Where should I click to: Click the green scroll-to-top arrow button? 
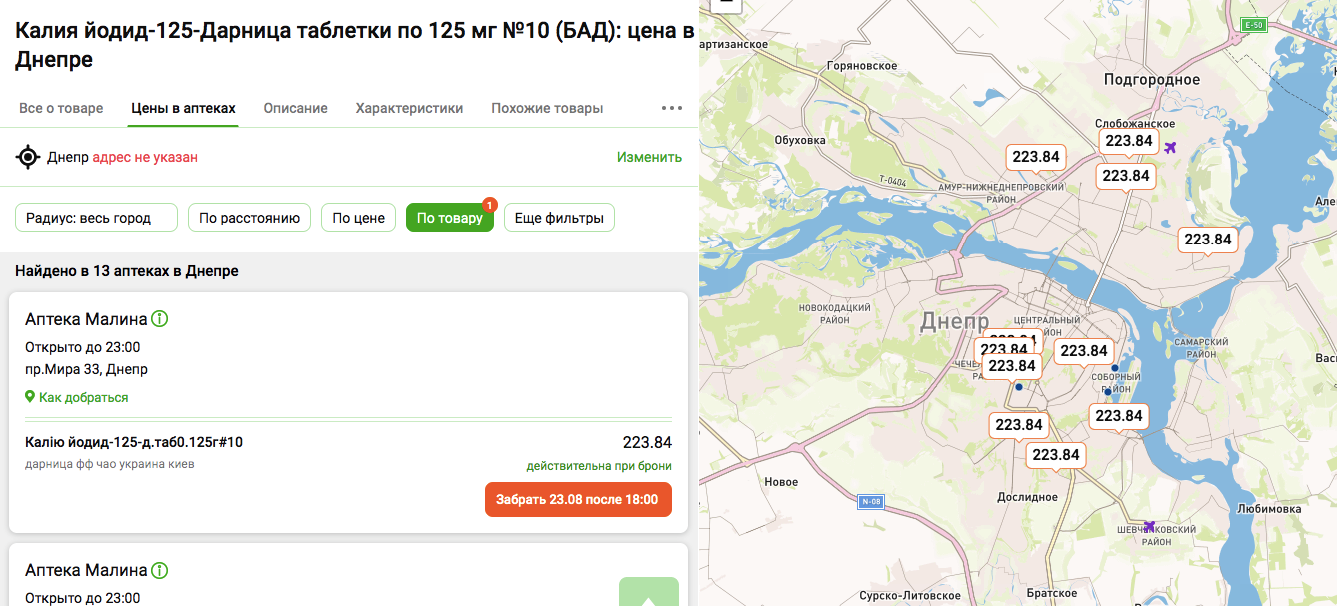click(648, 593)
